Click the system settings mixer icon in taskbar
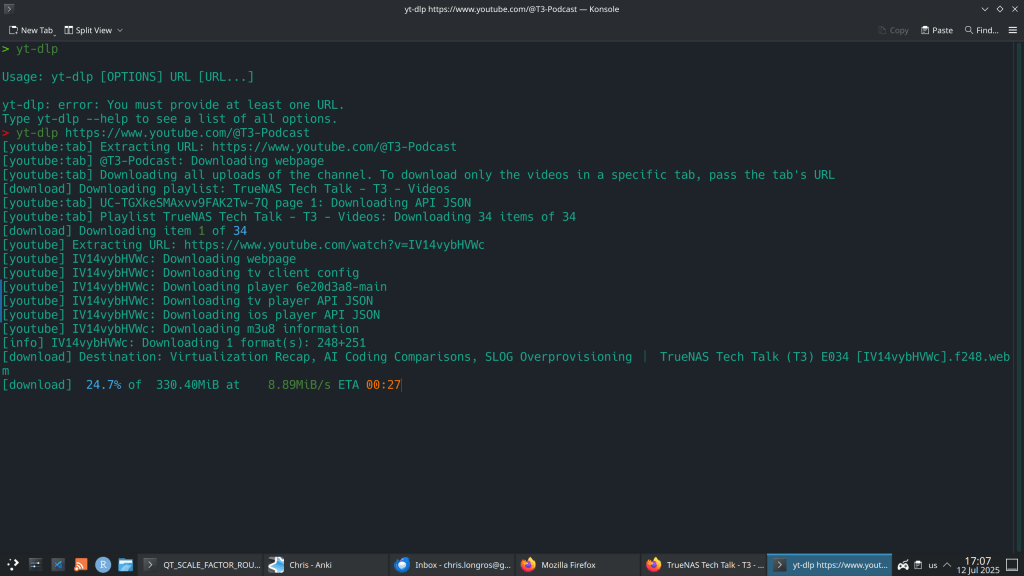Viewport: 1024px width, 576px height. click(36, 565)
